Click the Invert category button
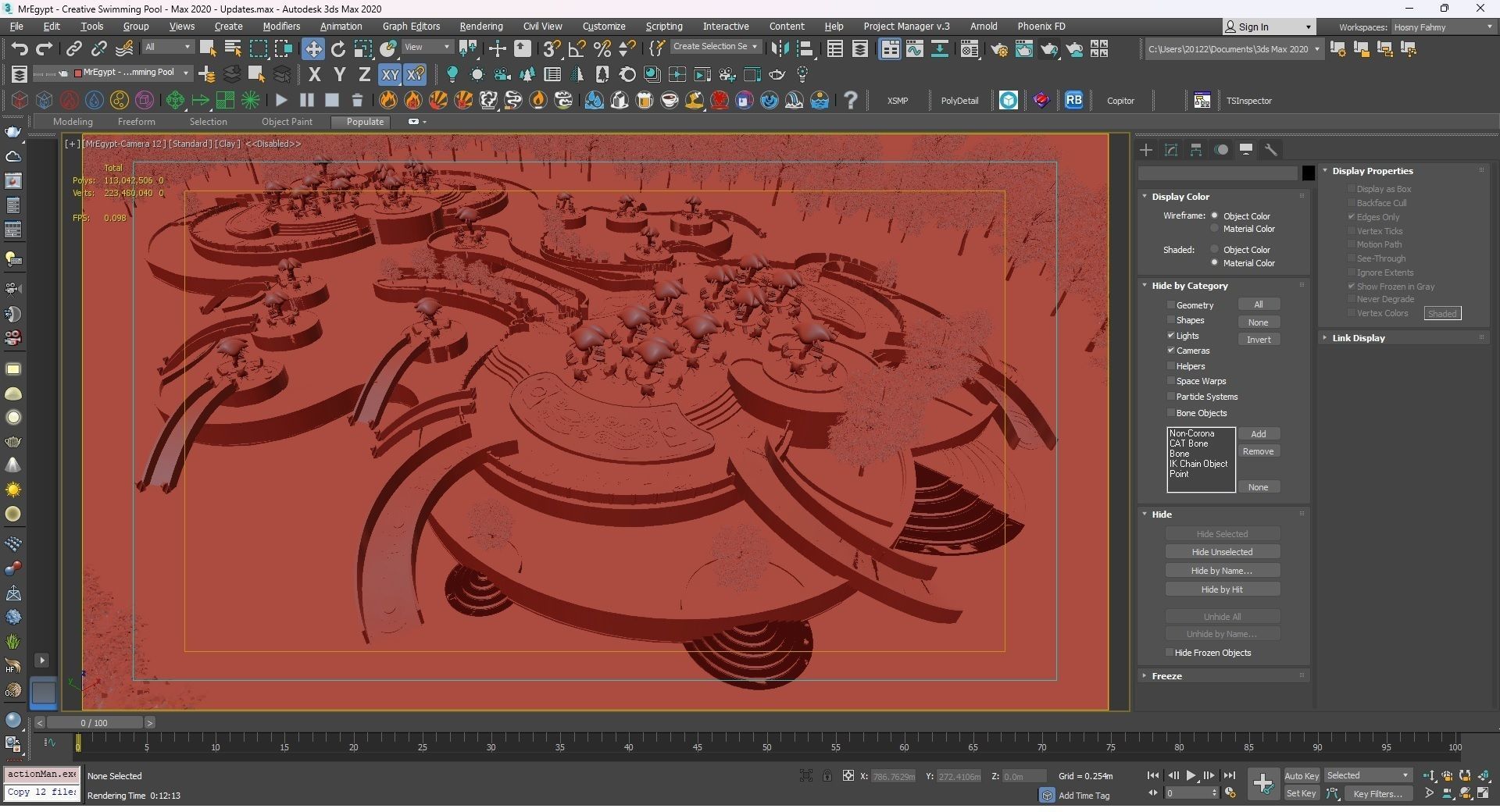The width and height of the screenshot is (1500, 812). 1259,340
